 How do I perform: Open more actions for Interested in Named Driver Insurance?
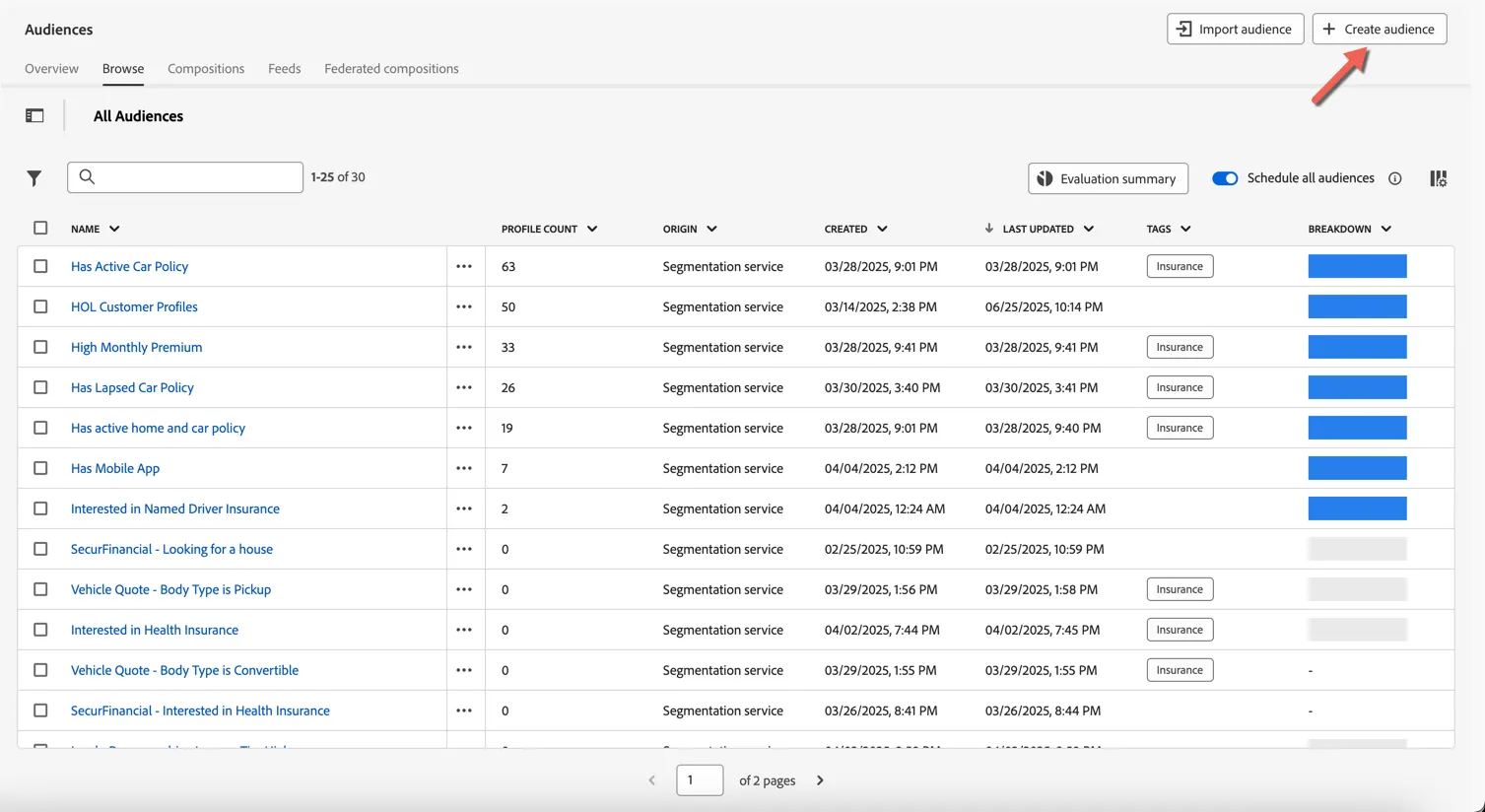coord(464,508)
